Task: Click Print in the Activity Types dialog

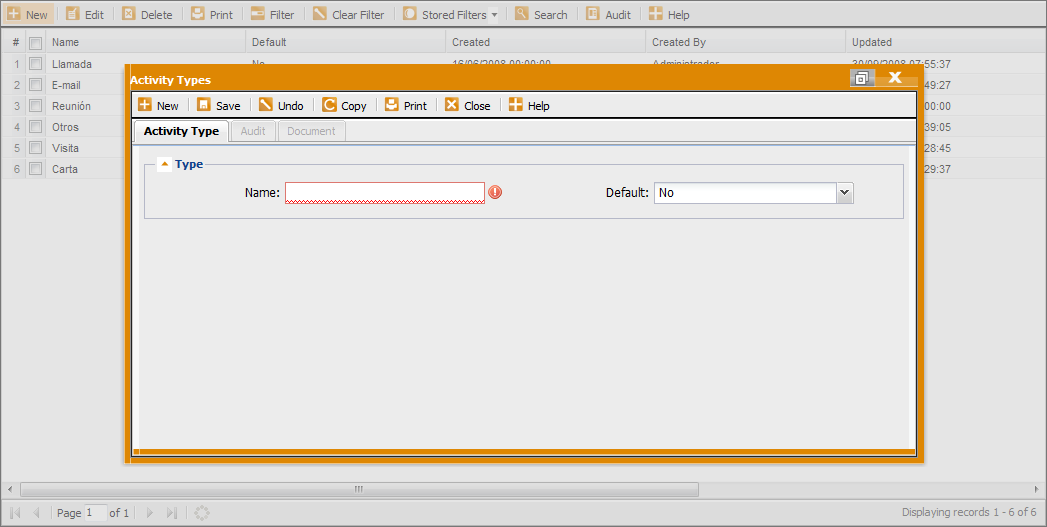Action: tap(406, 105)
